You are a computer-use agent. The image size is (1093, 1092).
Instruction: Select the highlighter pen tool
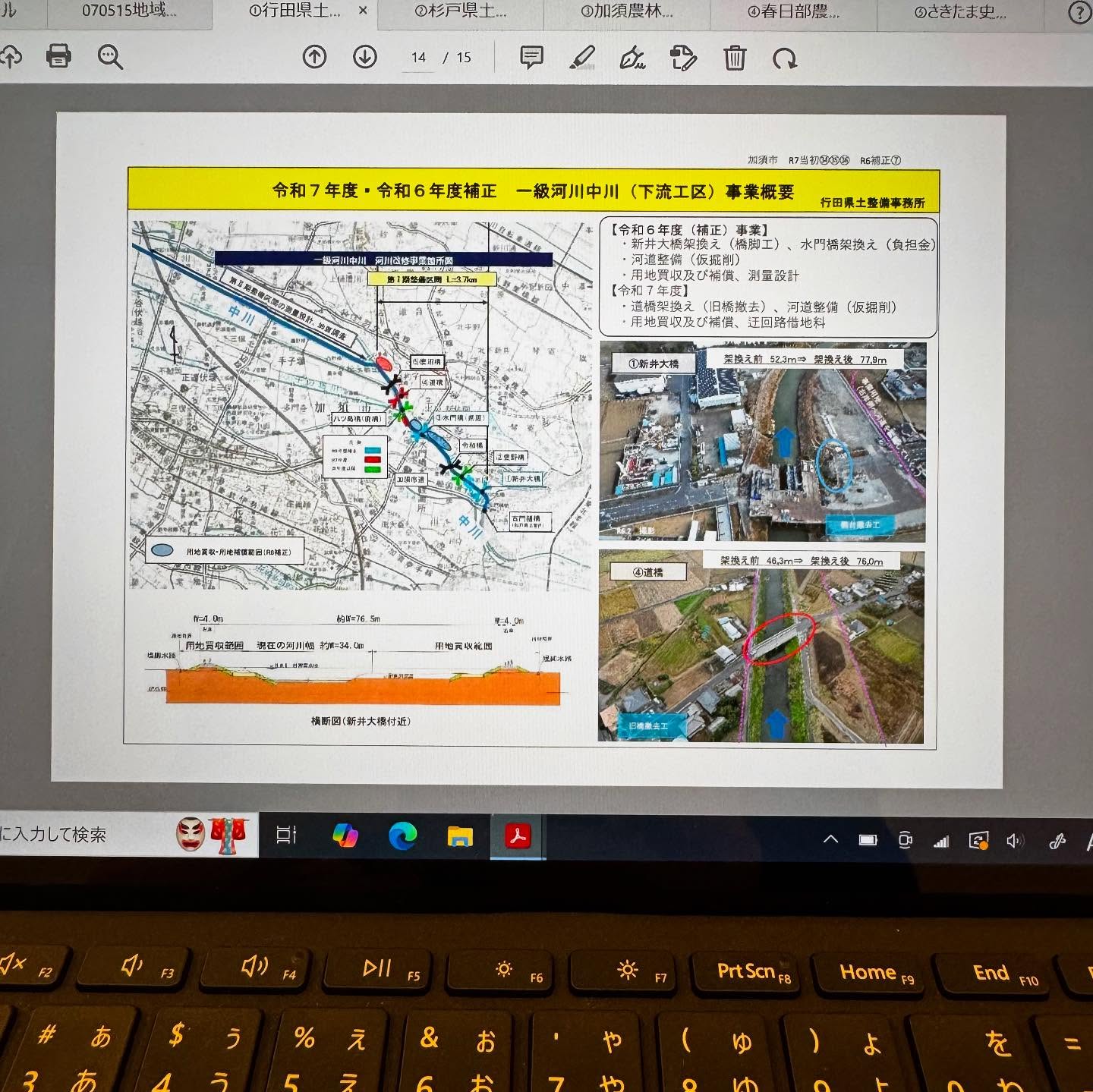click(x=582, y=57)
